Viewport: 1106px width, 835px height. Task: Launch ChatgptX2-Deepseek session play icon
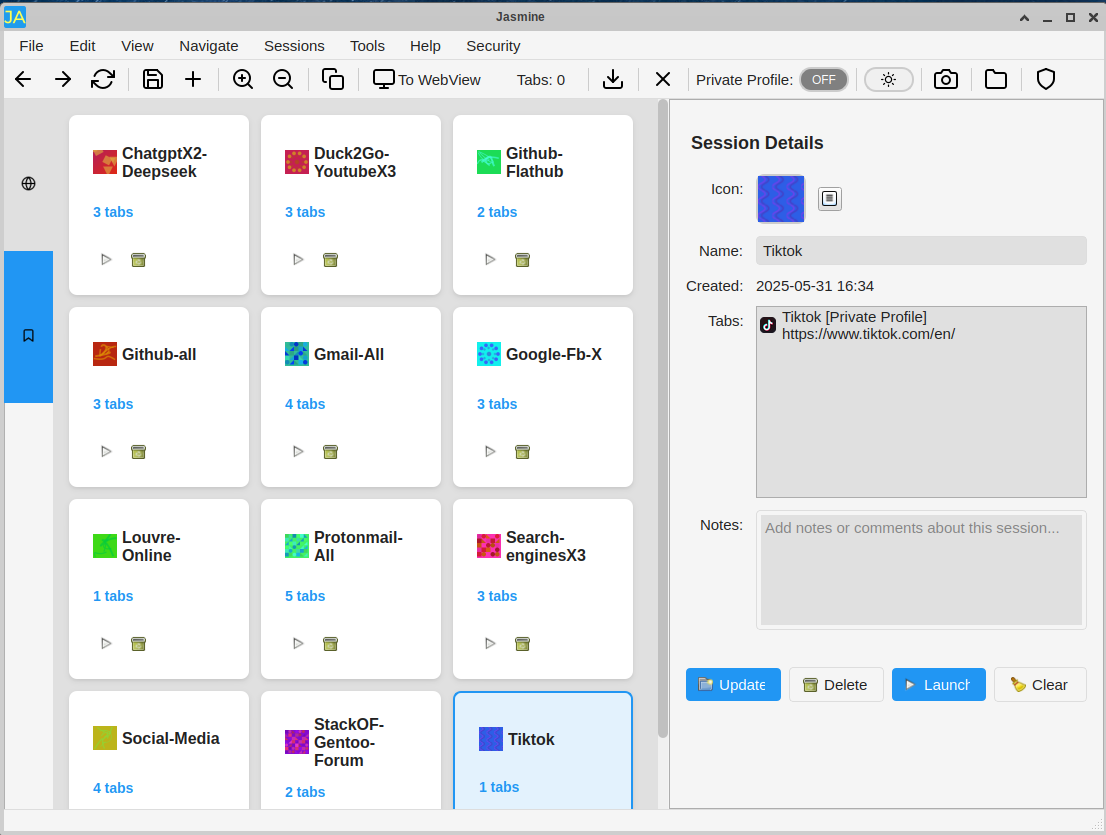[x=106, y=260]
